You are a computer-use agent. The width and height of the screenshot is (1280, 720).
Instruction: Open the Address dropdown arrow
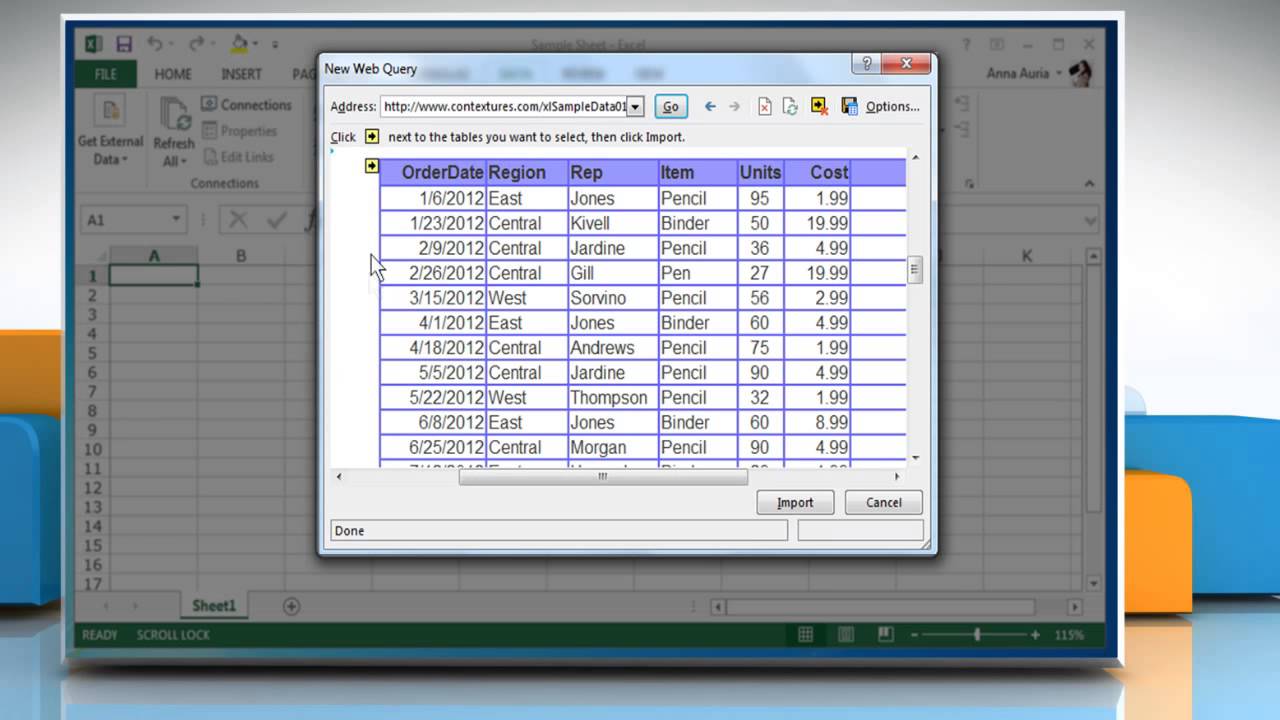click(x=636, y=107)
